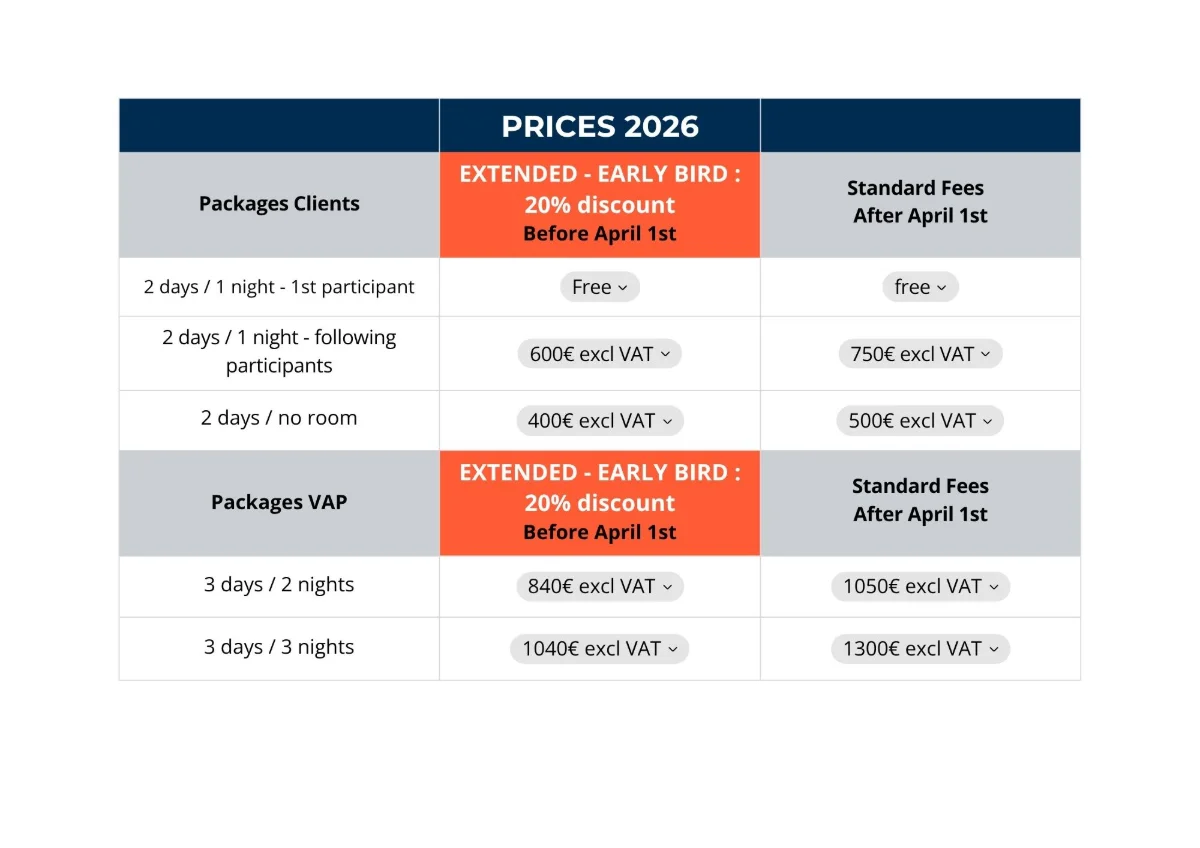Select the orange early bird cell beside Packages VAP

pyautogui.click(x=600, y=503)
